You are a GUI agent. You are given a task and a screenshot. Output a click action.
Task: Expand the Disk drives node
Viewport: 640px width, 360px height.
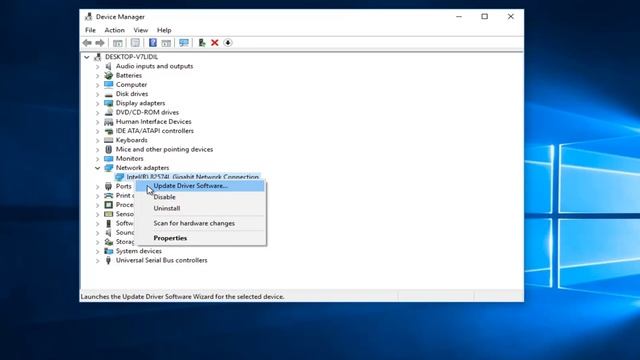tap(97, 94)
